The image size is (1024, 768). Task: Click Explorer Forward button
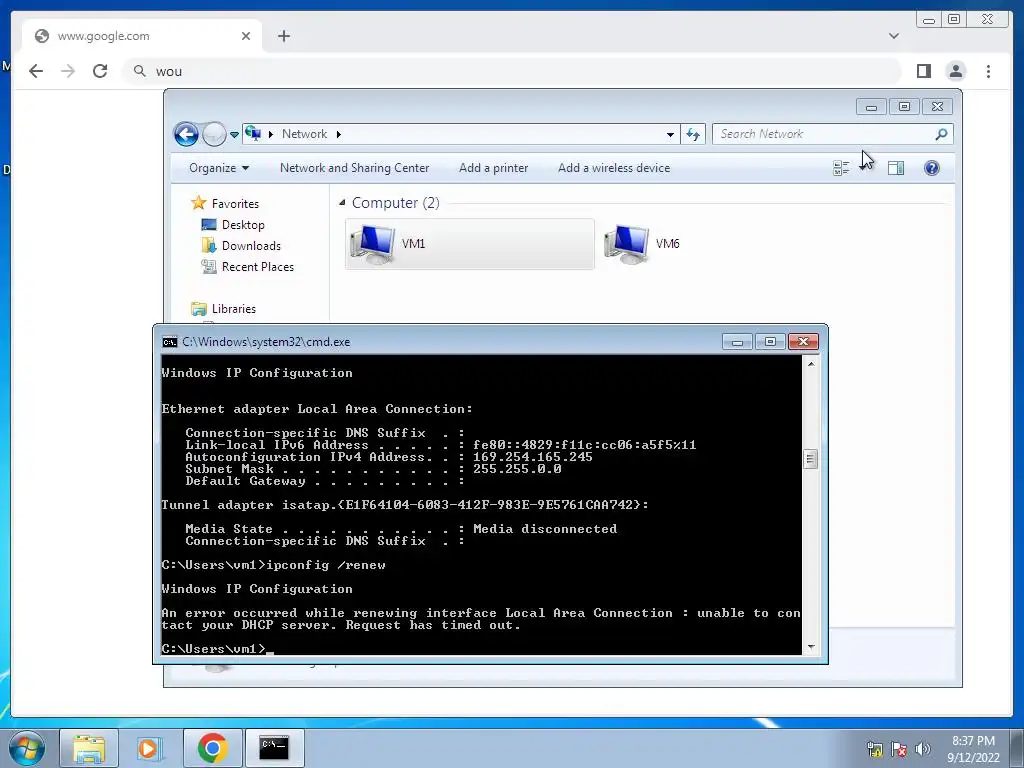[x=214, y=135]
